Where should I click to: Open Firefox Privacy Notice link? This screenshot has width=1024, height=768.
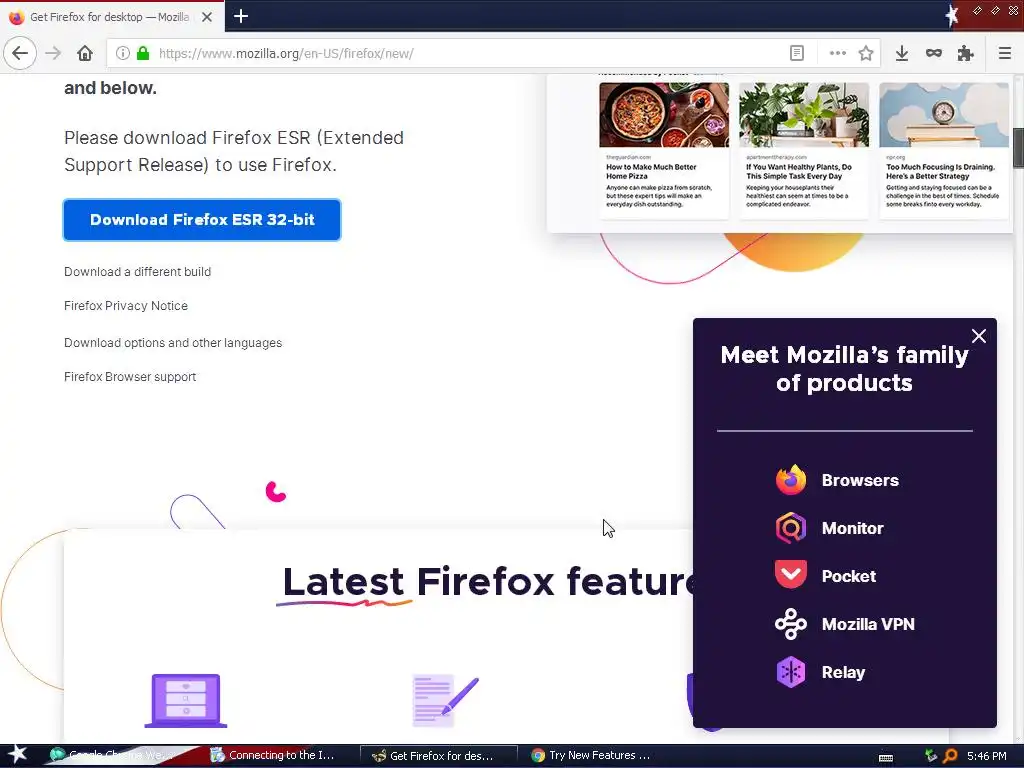tap(125, 306)
